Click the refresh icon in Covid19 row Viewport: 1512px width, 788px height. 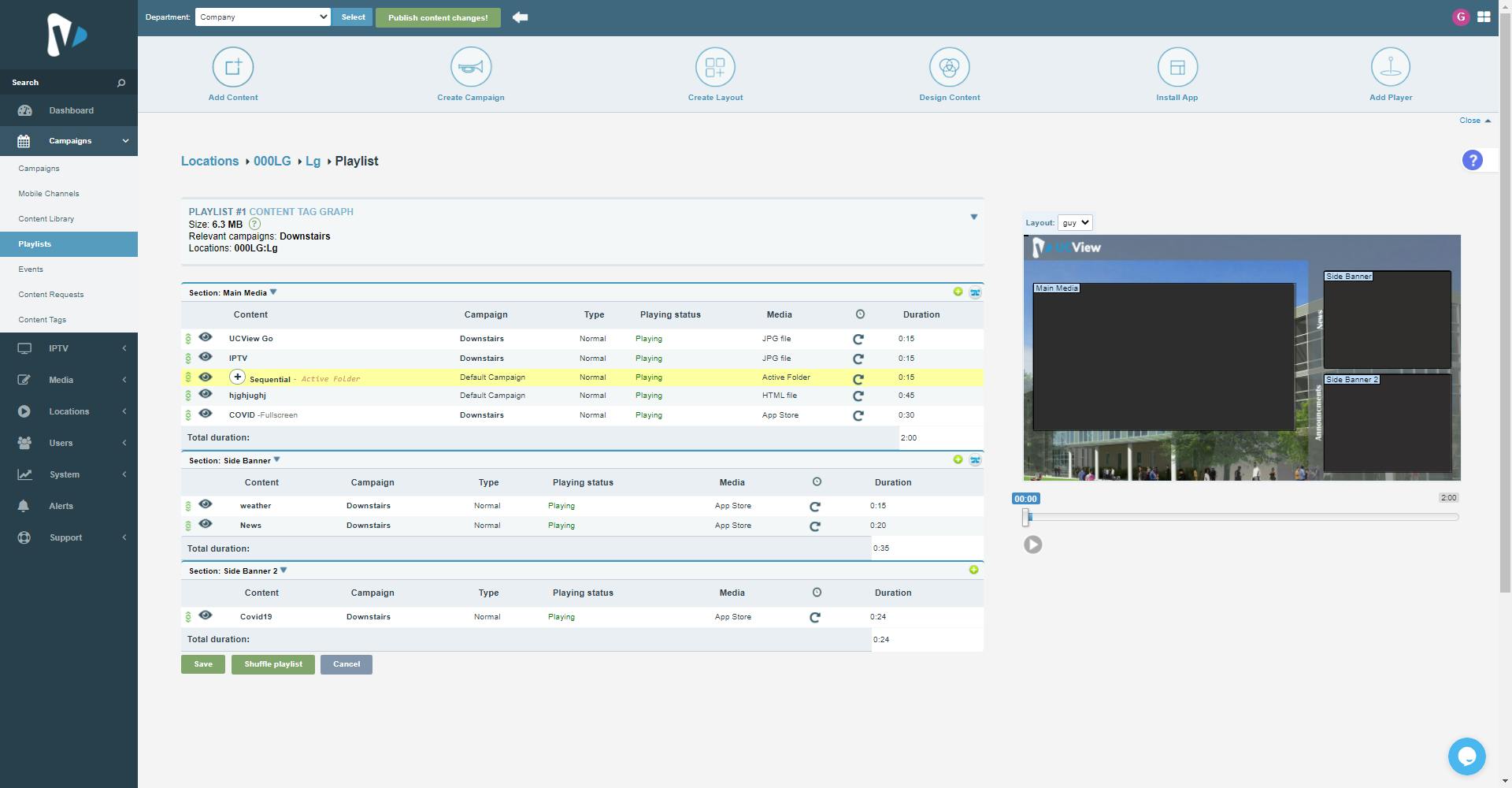pos(815,617)
